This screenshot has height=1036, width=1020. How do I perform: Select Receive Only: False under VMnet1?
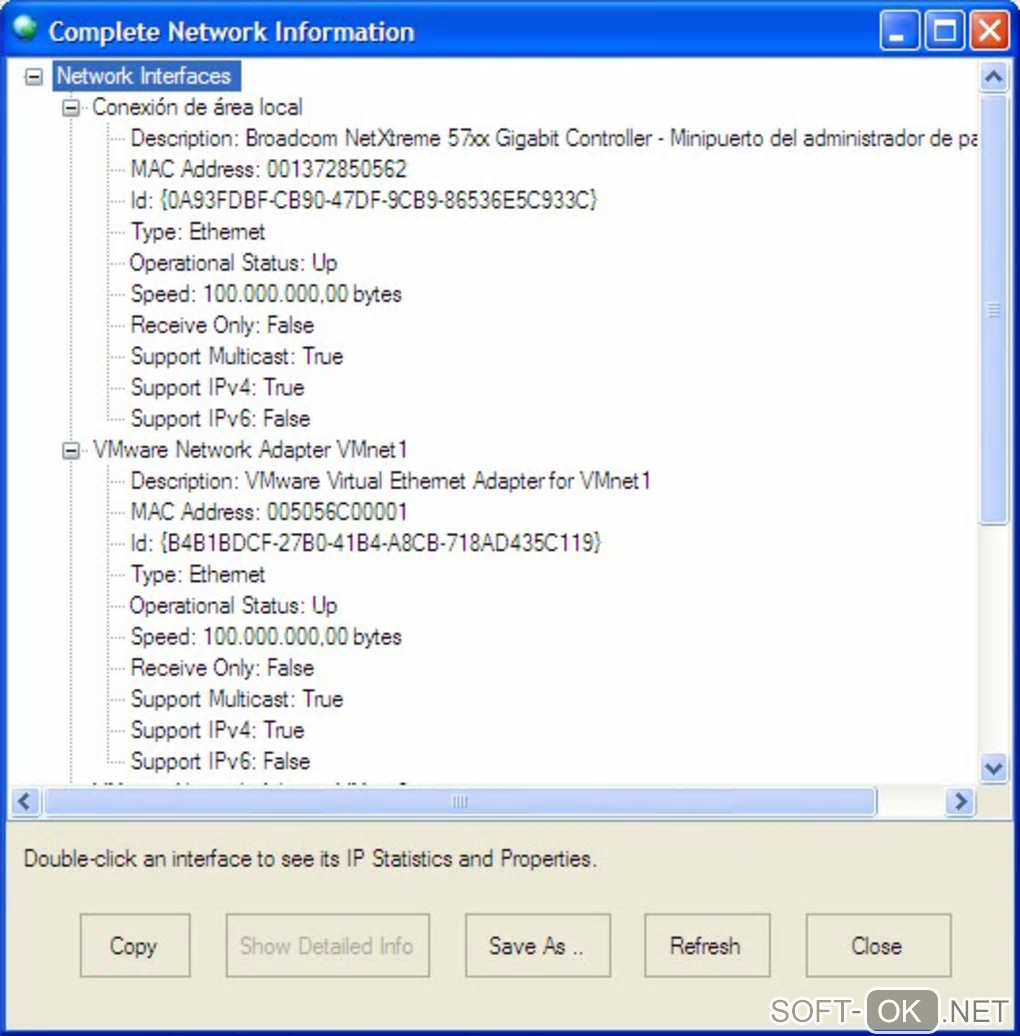tap(222, 667)
